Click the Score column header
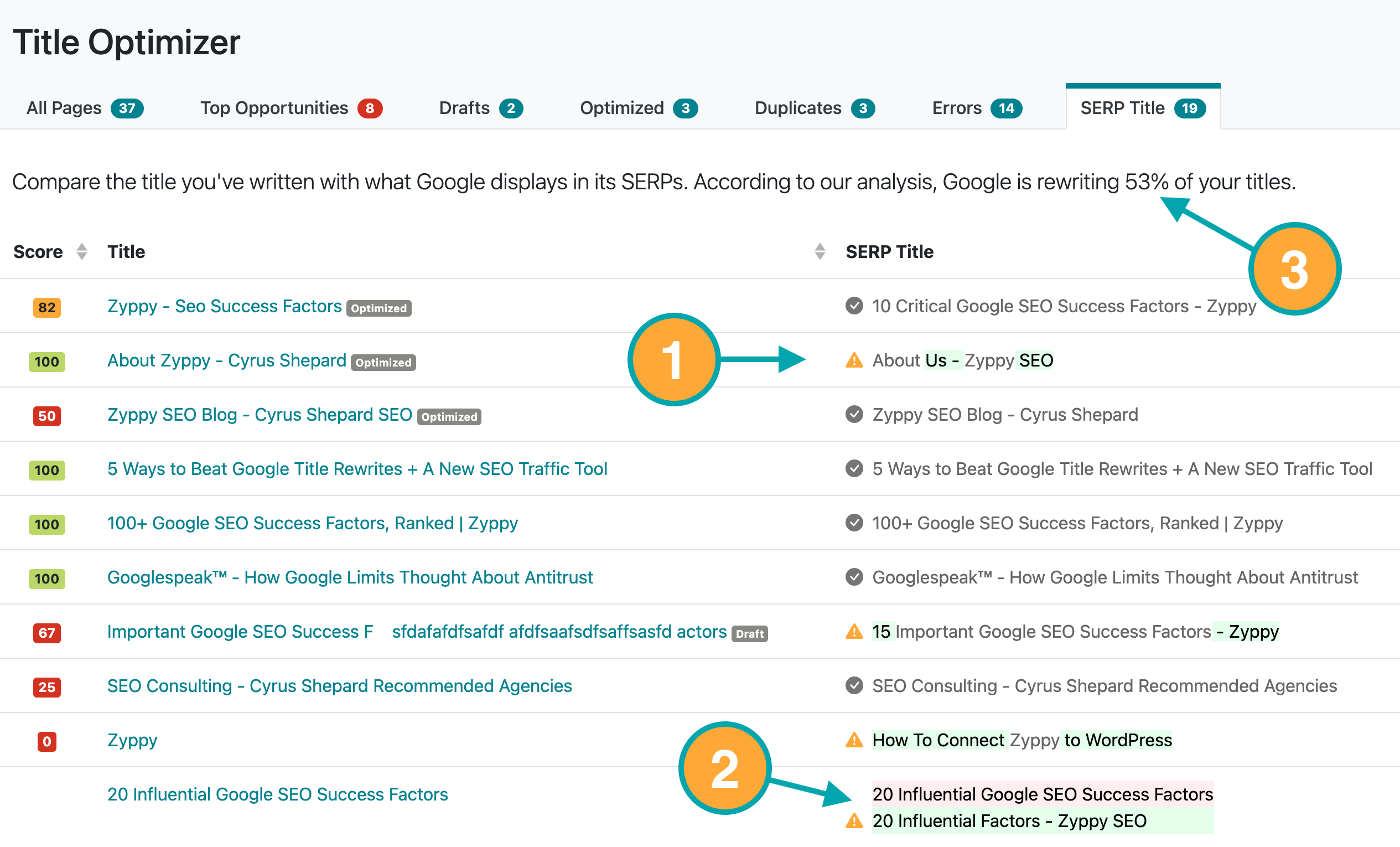This screenshot has height=847, width=1400. pyautogui.click(x=38, y=251)
